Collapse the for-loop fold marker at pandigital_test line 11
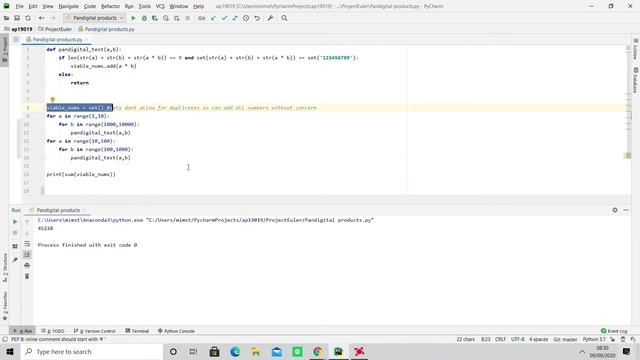The height and width of the screenshot is (360, 640). pos(44,133)
